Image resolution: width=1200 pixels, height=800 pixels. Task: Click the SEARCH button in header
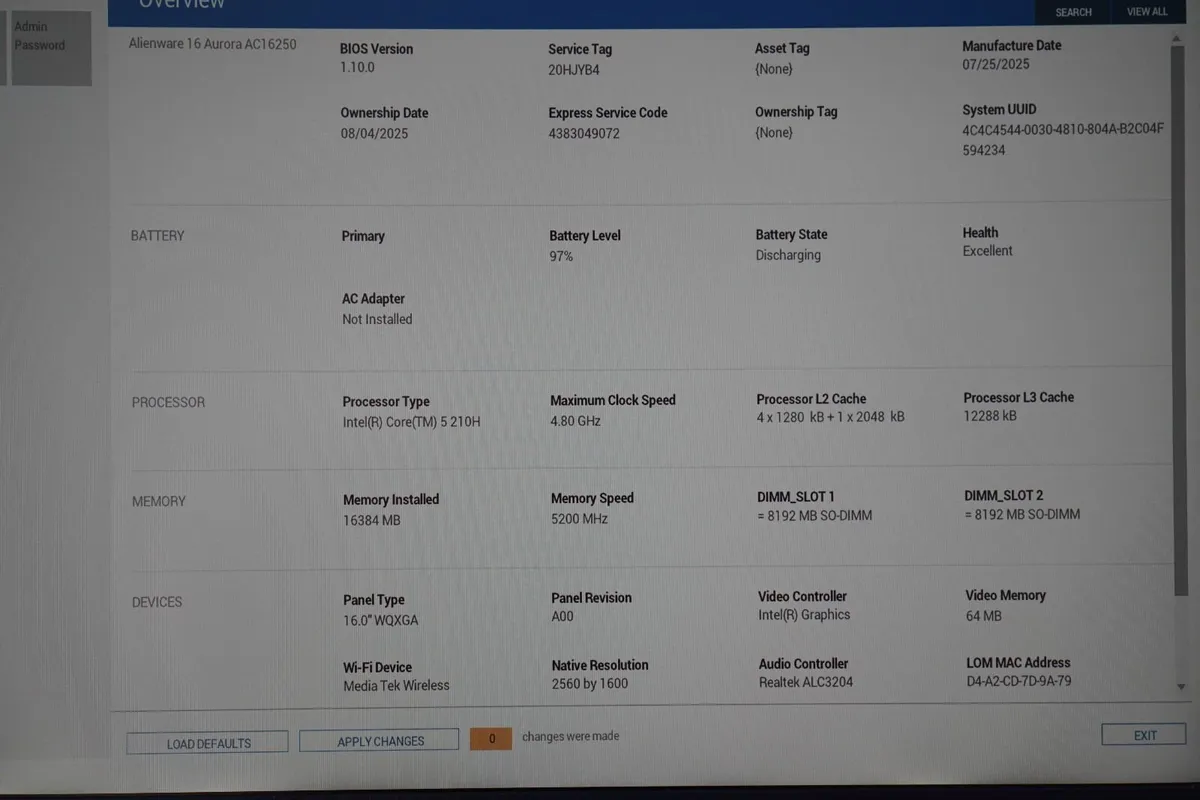[1073, 12]
